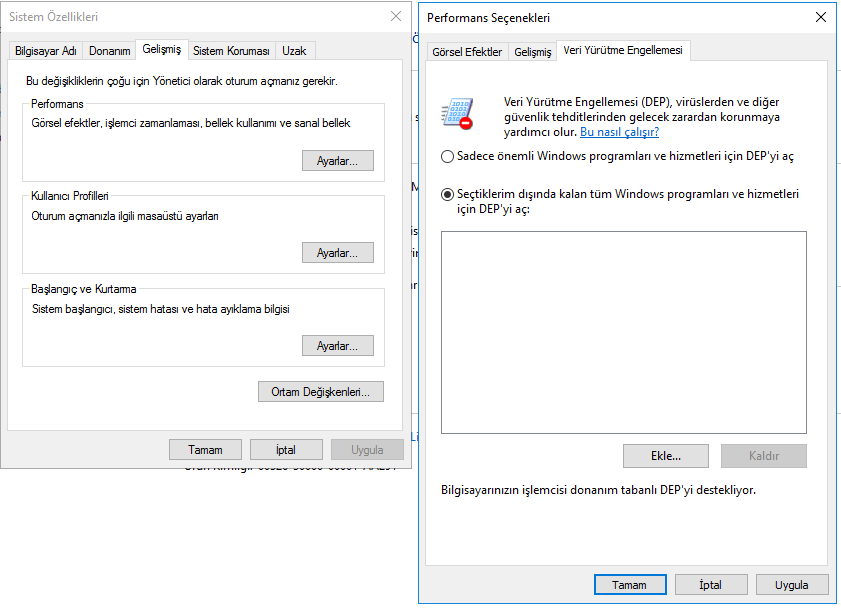The width and height of the screenshot is (841, 608).
Task: Confirm with Tamam in Performans Seçenekleri
Action: [630, 585]
